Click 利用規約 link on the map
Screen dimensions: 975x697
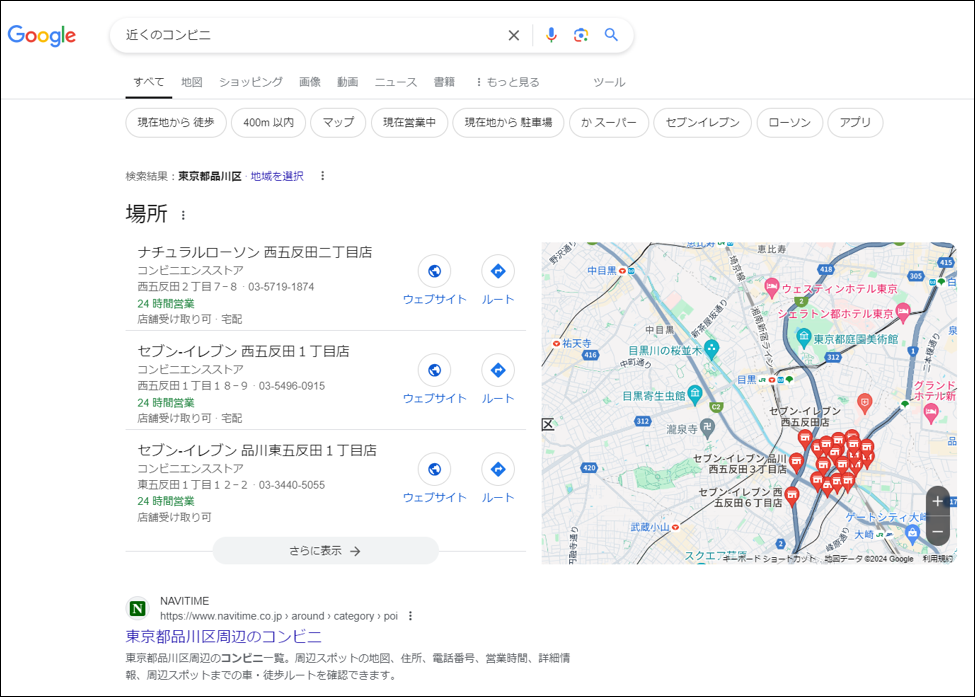[937, 559]
